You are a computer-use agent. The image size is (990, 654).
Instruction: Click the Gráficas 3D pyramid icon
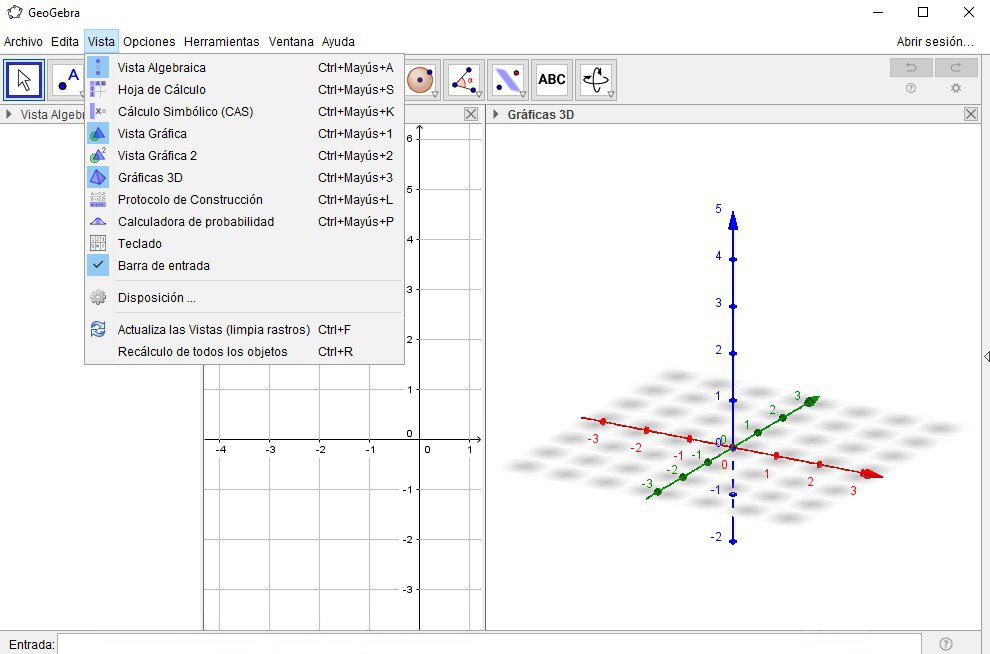point(98,177)
